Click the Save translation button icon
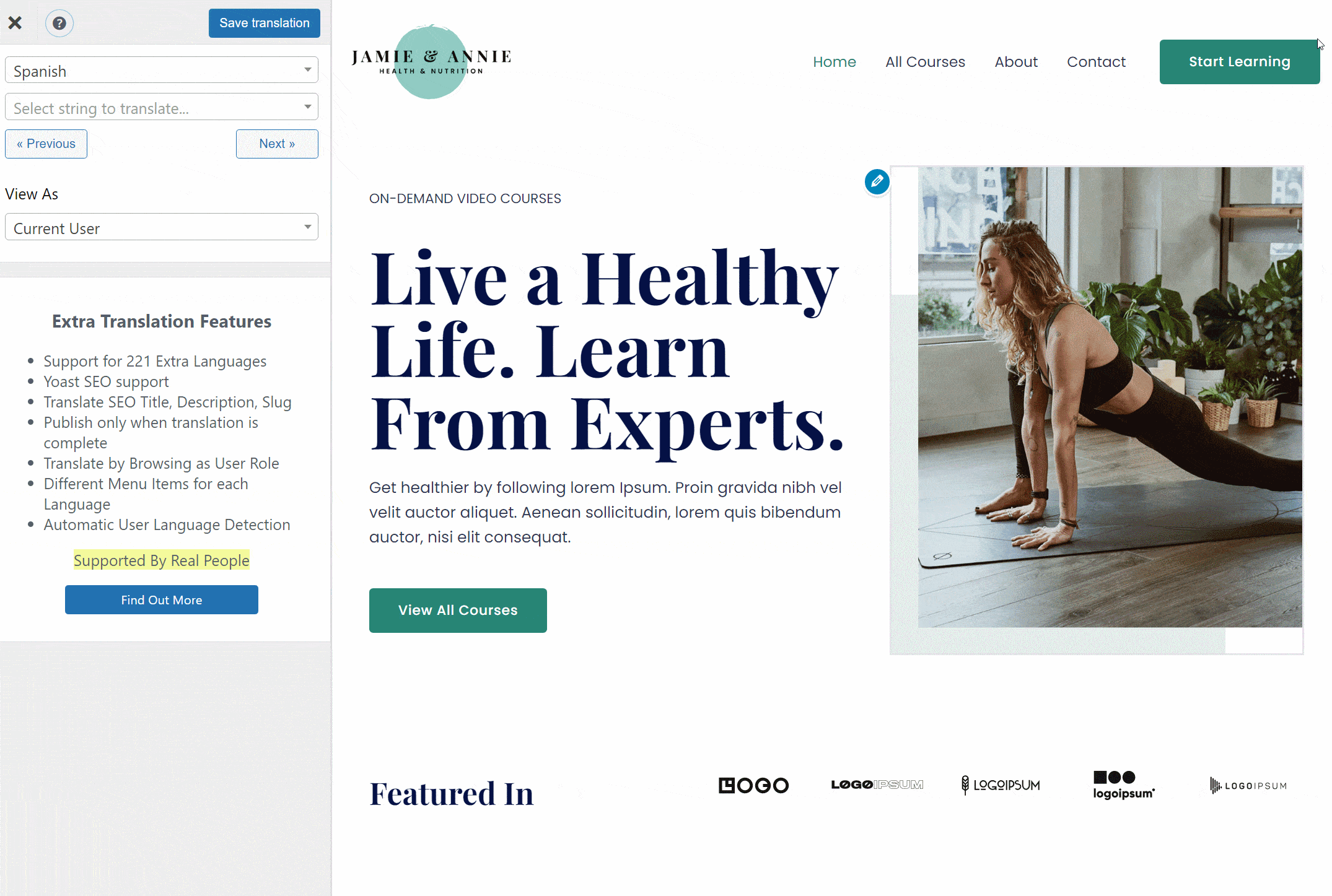 [x=264, y=23]
